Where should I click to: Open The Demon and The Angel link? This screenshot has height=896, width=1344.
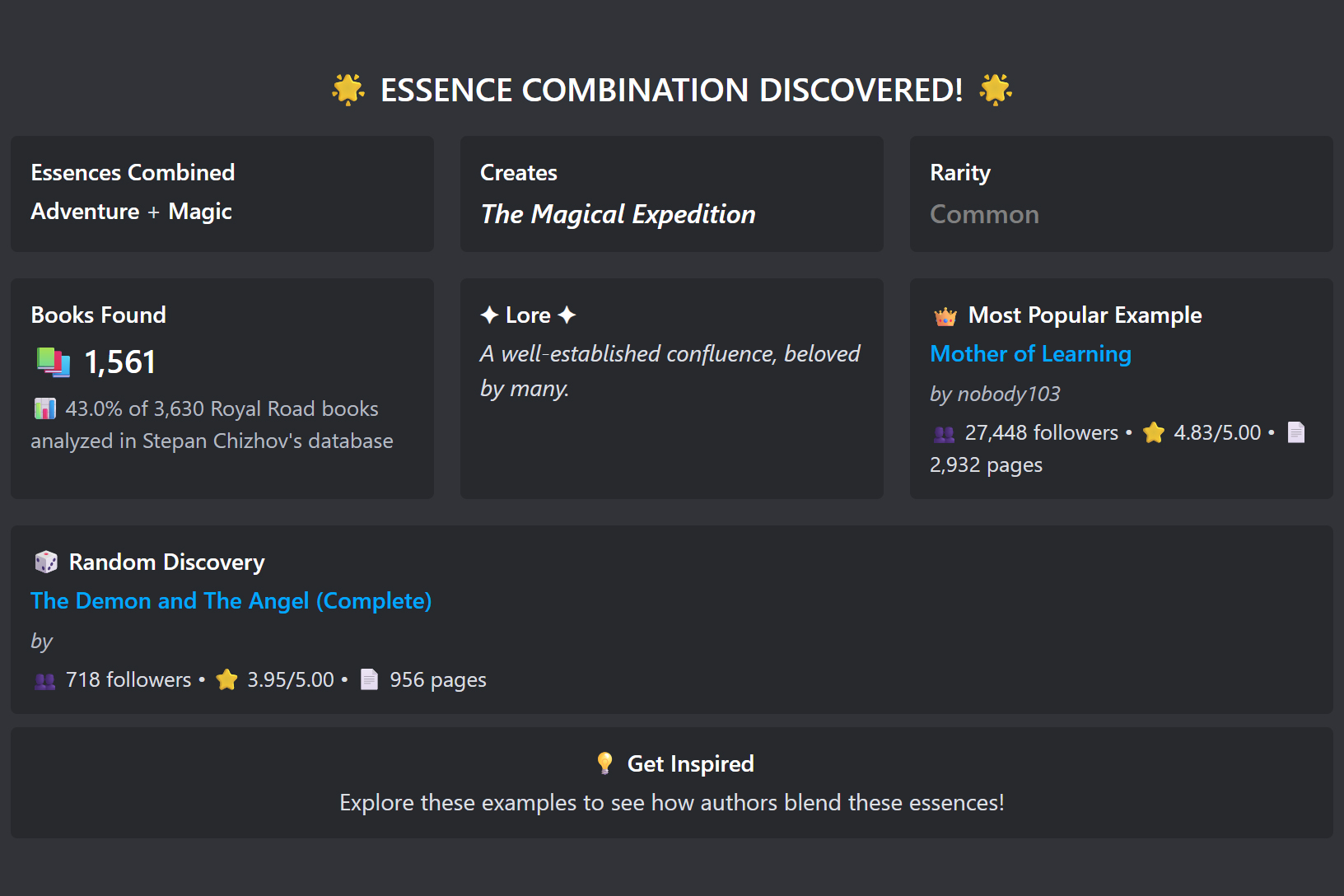[x=231, y=601]
